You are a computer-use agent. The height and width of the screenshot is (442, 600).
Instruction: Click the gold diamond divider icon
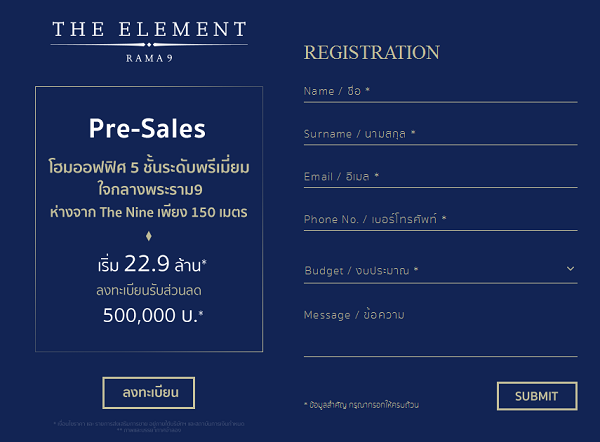[149, 236]
